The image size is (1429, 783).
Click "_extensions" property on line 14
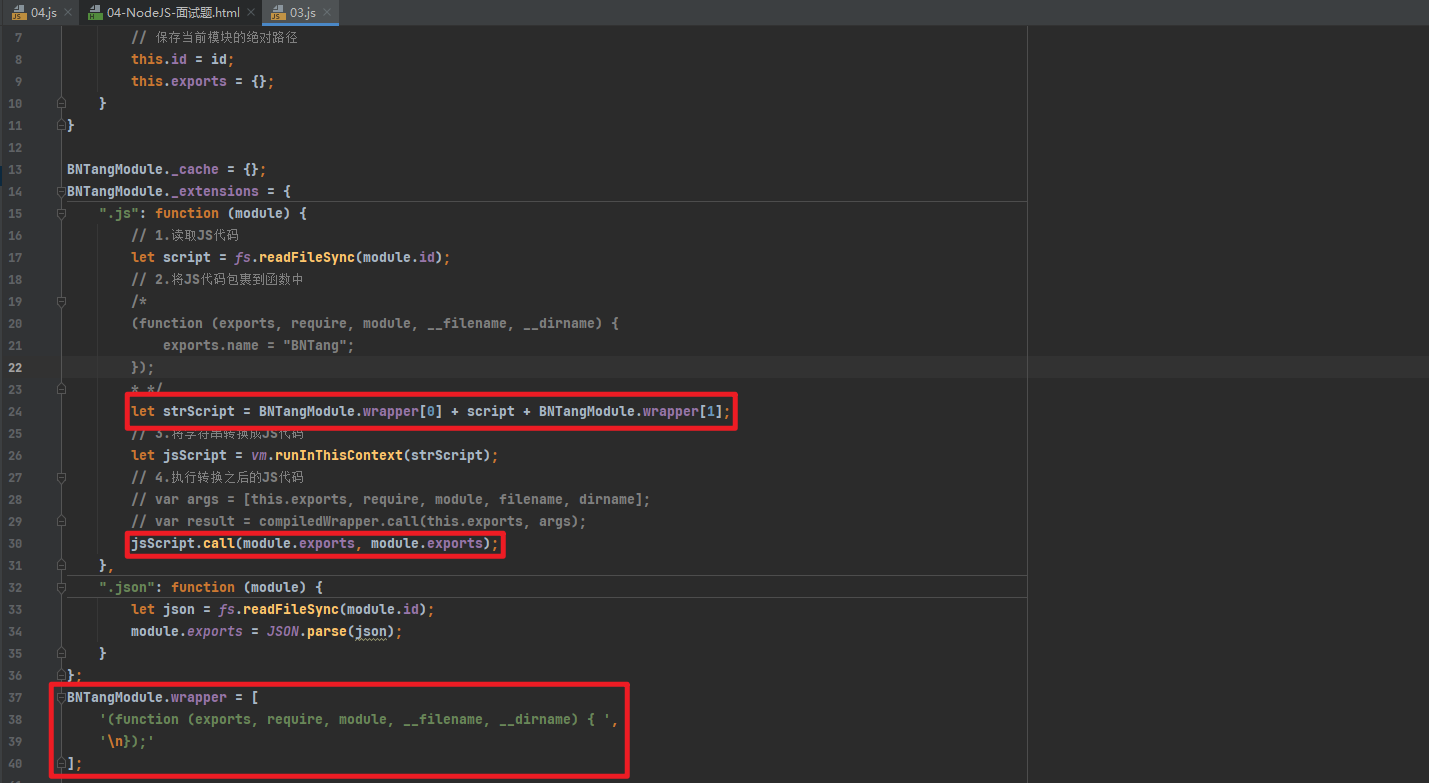coord(214,191)
